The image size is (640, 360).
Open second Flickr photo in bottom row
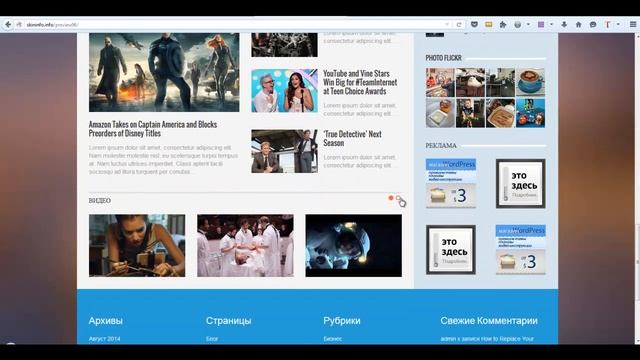click(470, 113)
